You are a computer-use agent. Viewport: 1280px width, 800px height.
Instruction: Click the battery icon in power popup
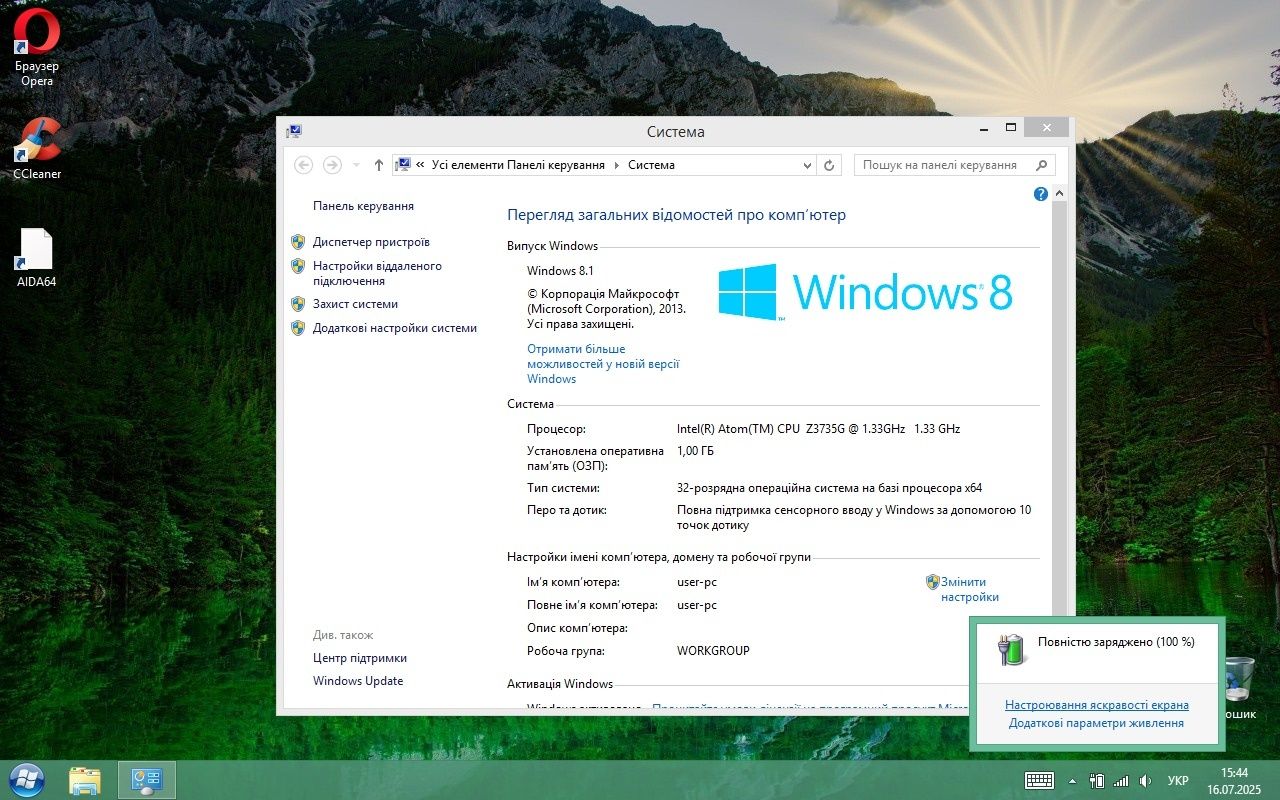pos(1012,650)
